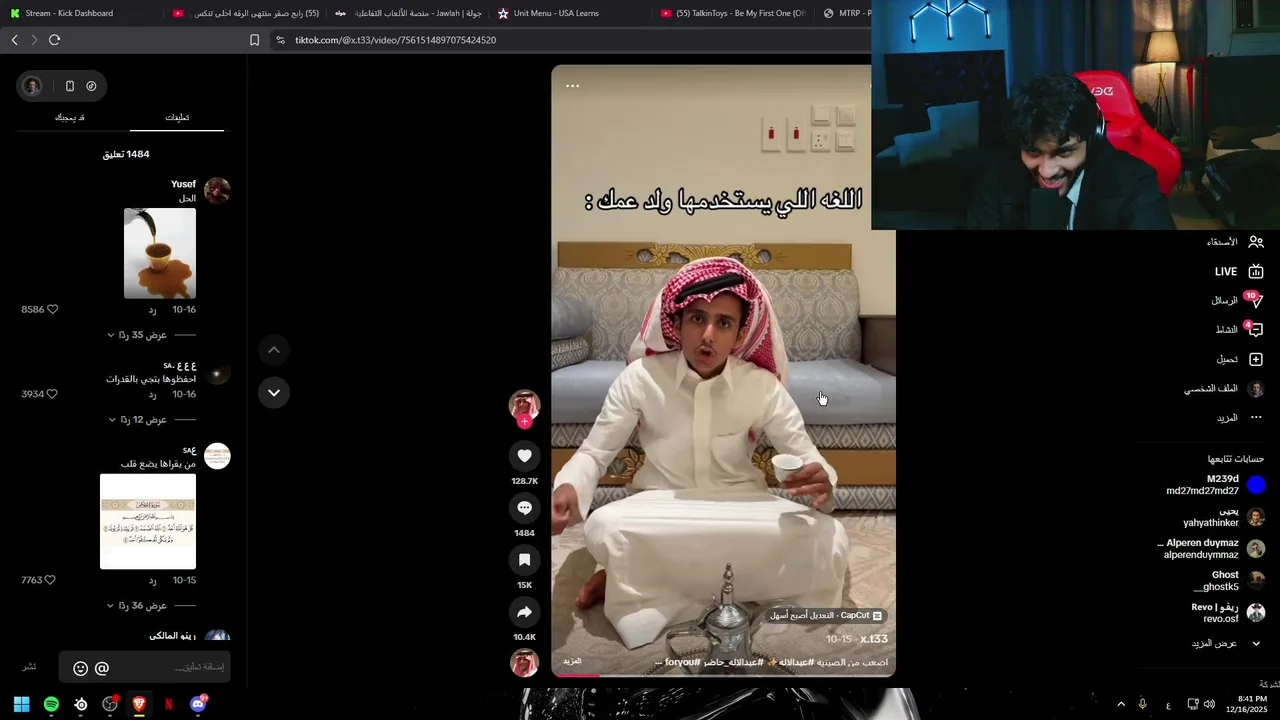Share video using arrow icon
This screenshot has height=720, width=1280.
(524, 612)
